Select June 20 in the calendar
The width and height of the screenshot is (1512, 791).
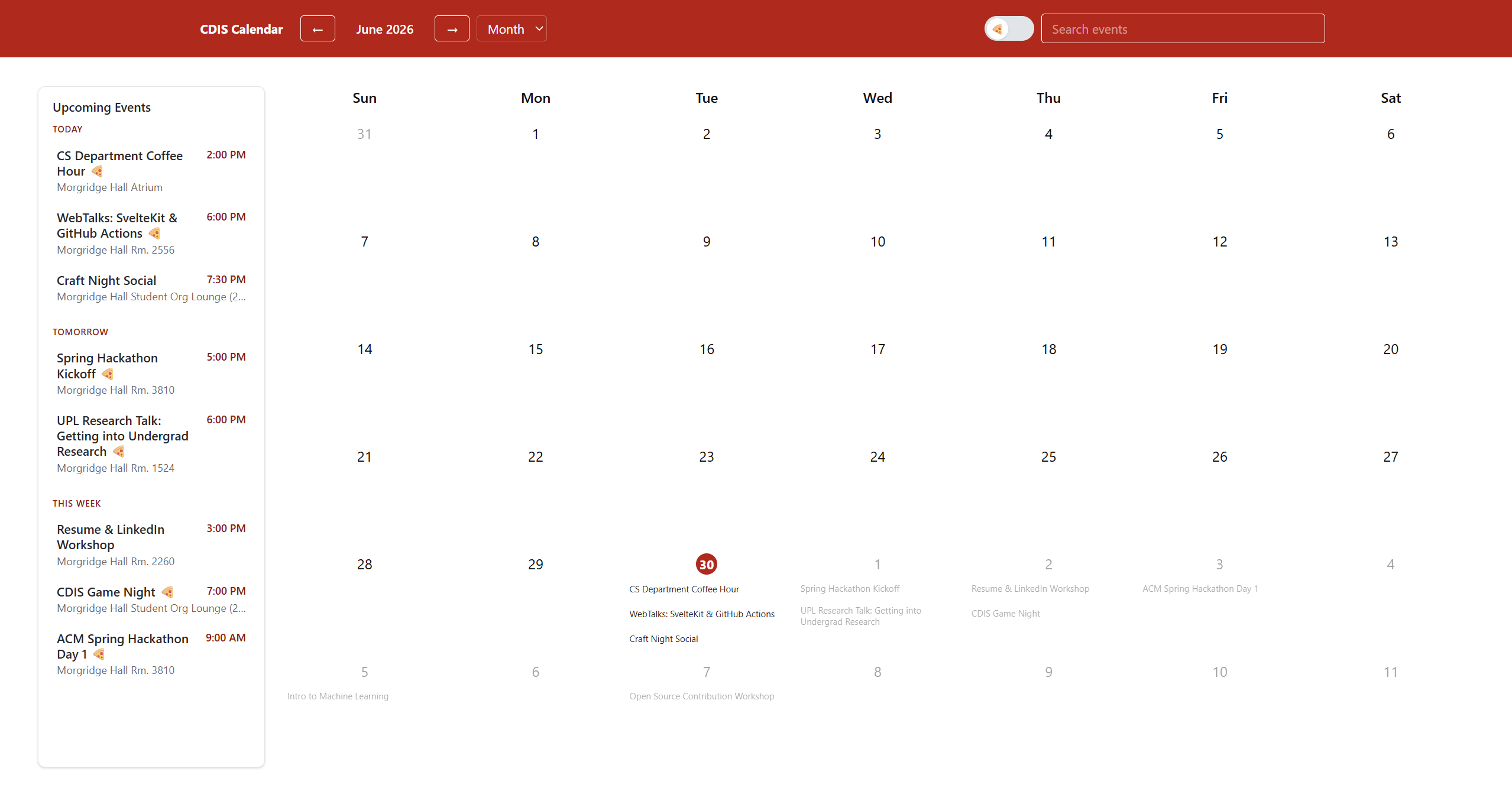coord(1390,349)
